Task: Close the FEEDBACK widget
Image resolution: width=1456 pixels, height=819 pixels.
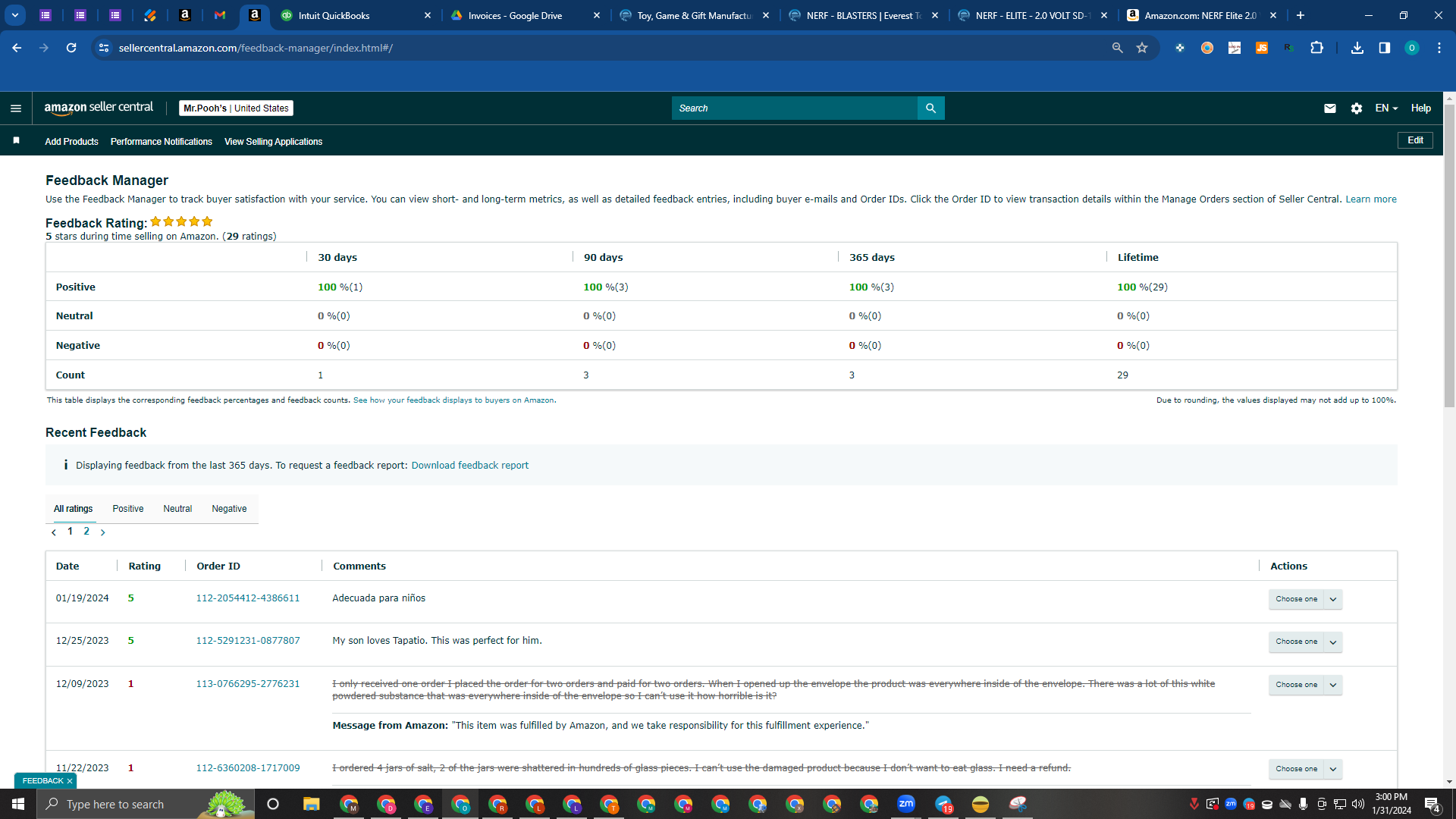Action: (x=70, y=781)
